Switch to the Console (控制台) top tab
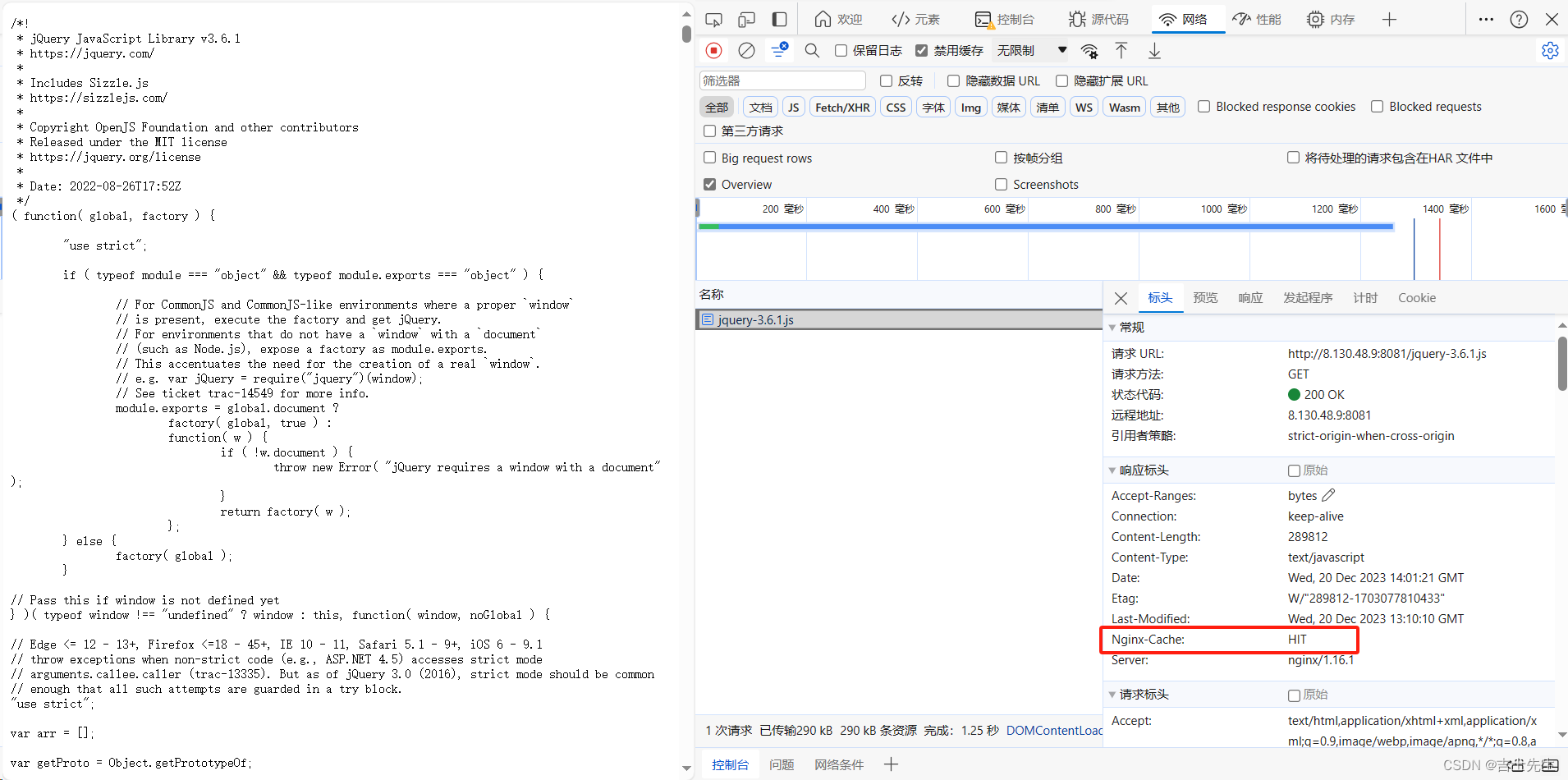1568x780 pixels. [x=1004, y=19]
